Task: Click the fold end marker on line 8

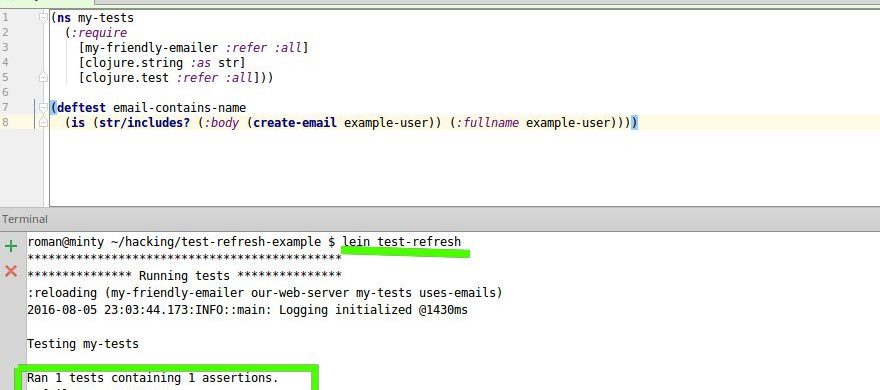Action: [43, 122]
